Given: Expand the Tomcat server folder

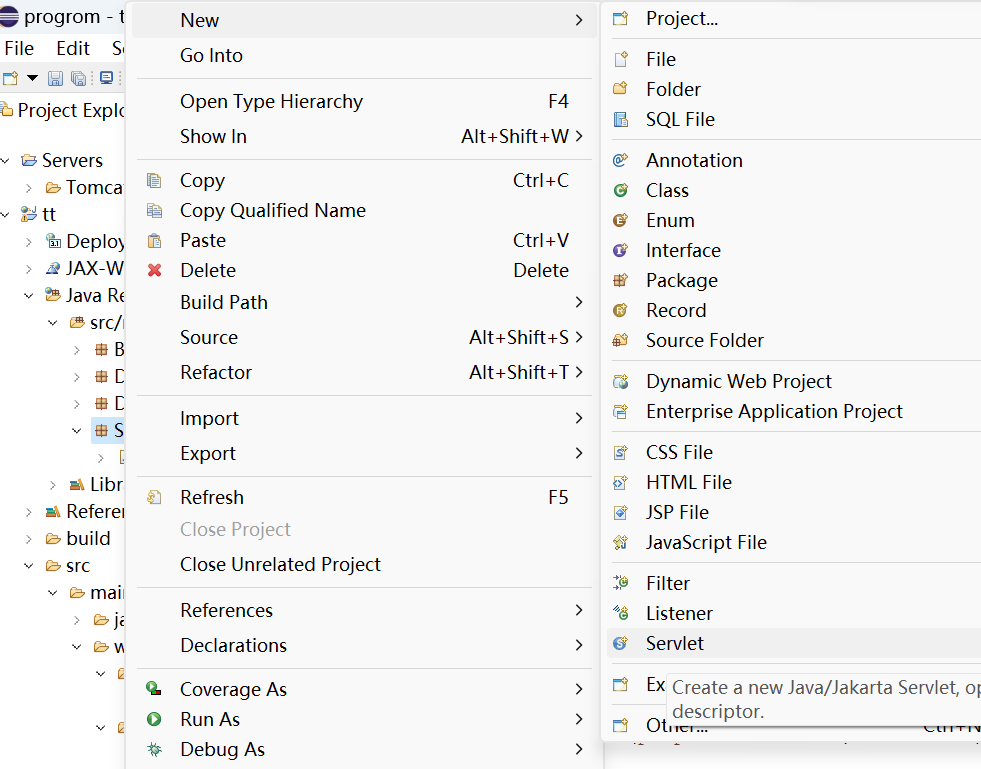Looking at the screenshot, I should [x=29, y=188].
